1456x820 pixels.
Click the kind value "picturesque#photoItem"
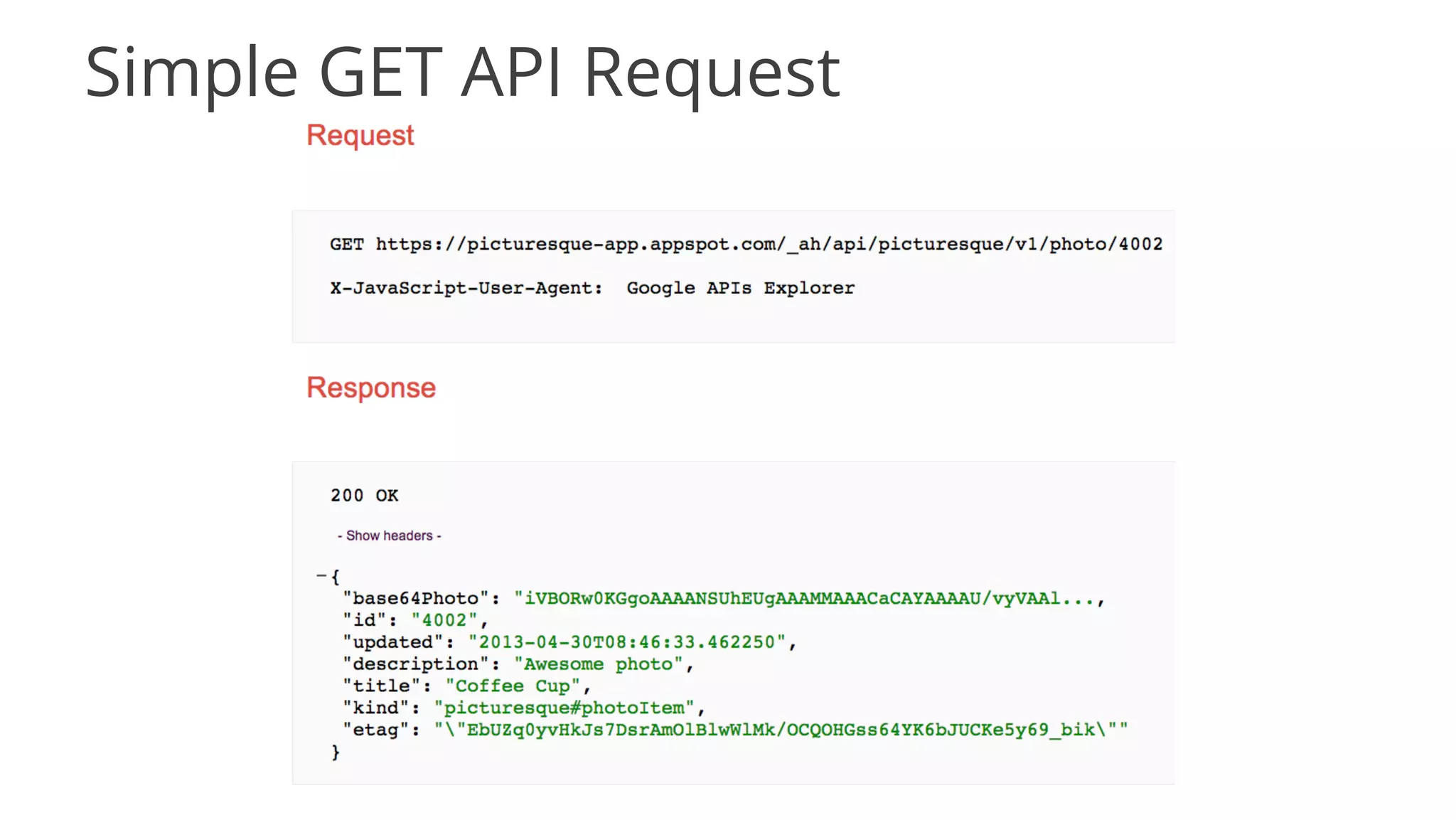click(564, 708)
